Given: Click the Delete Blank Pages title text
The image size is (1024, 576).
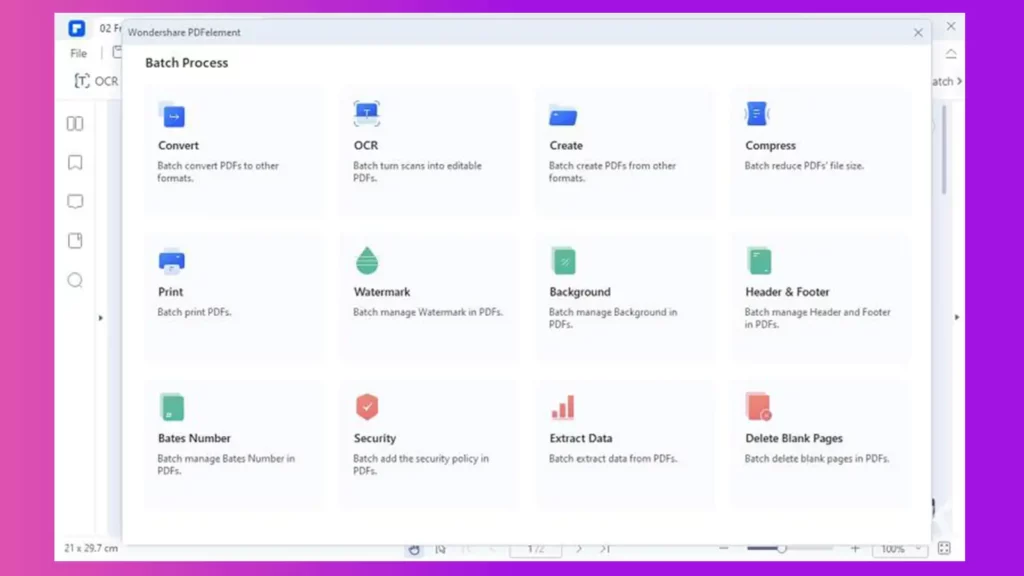Looking at the screenshot, I should point(794,438).
